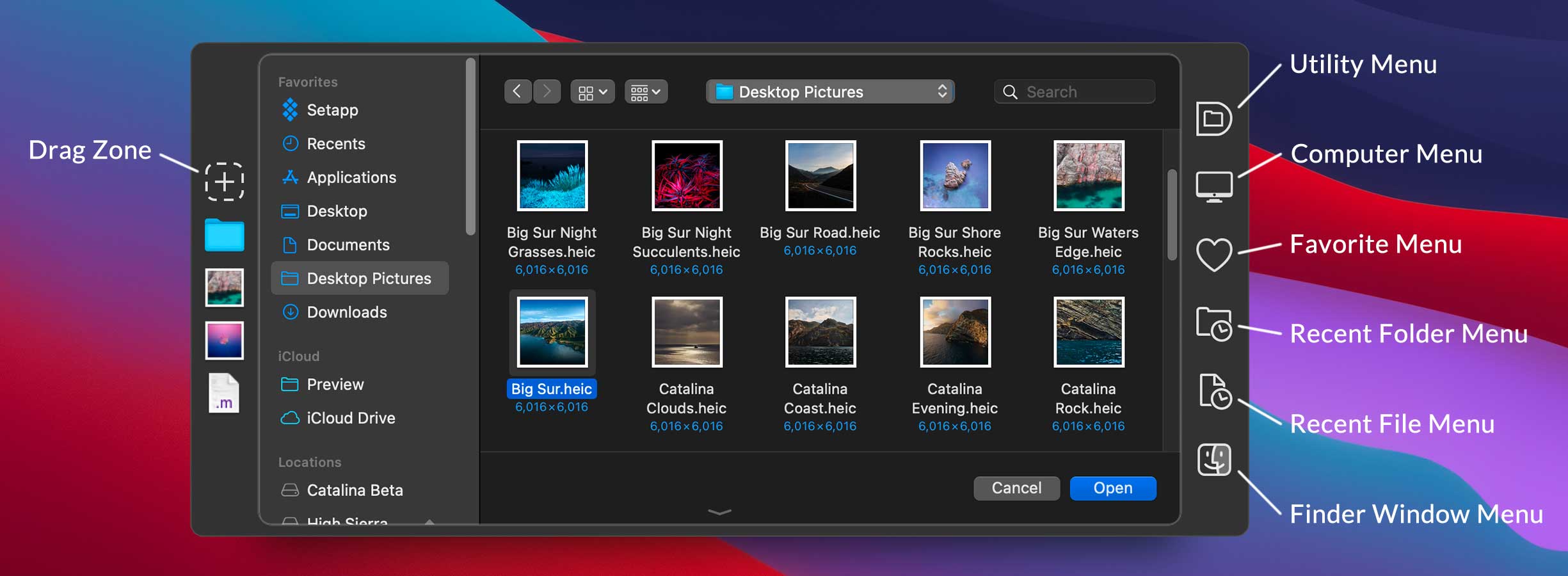1568x576 pixels.
Task: Open the Recent File Menu icon
Action: (1215, 391)
